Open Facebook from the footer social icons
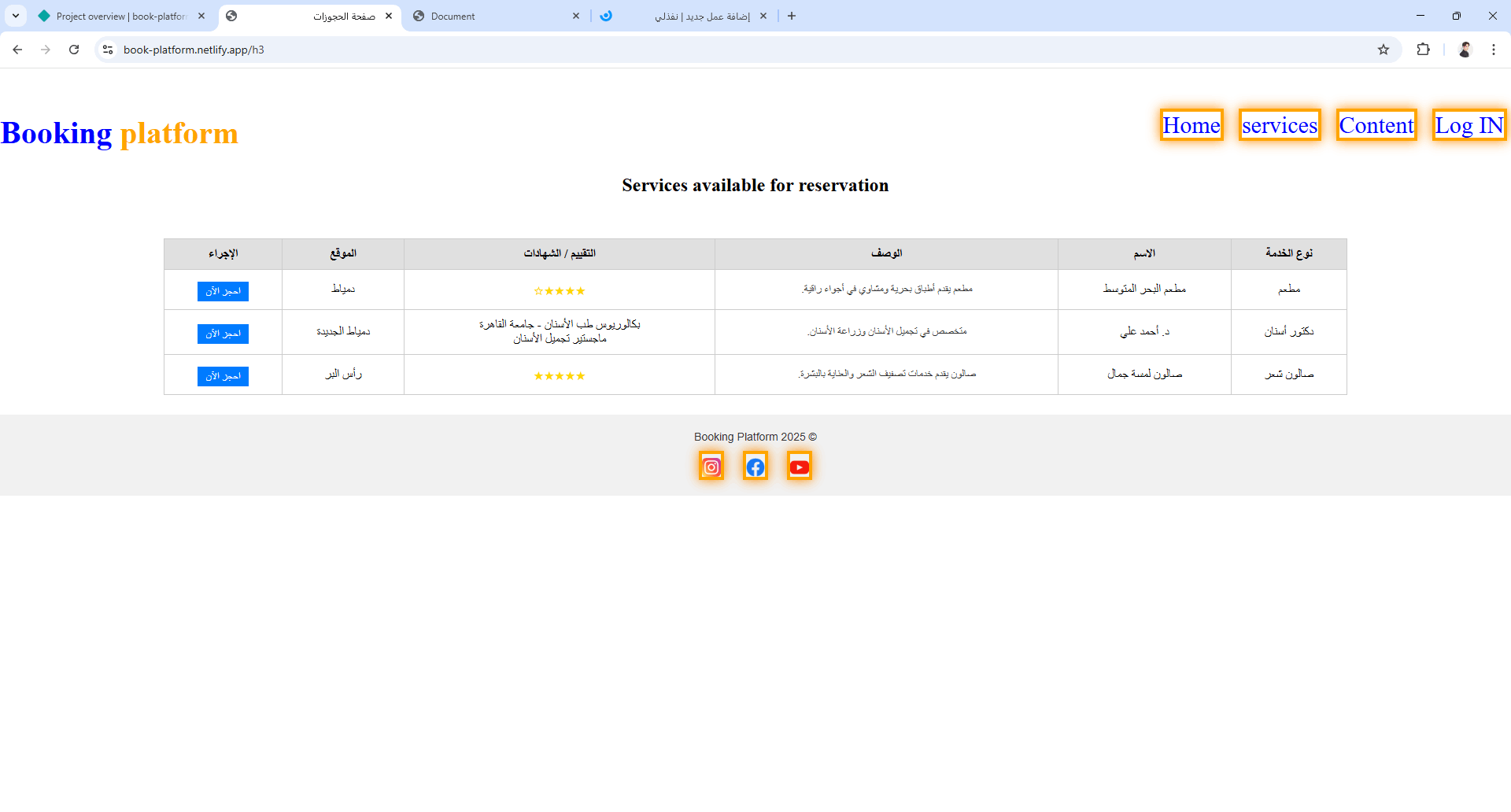1511x812 pixels. coord(755,465)
